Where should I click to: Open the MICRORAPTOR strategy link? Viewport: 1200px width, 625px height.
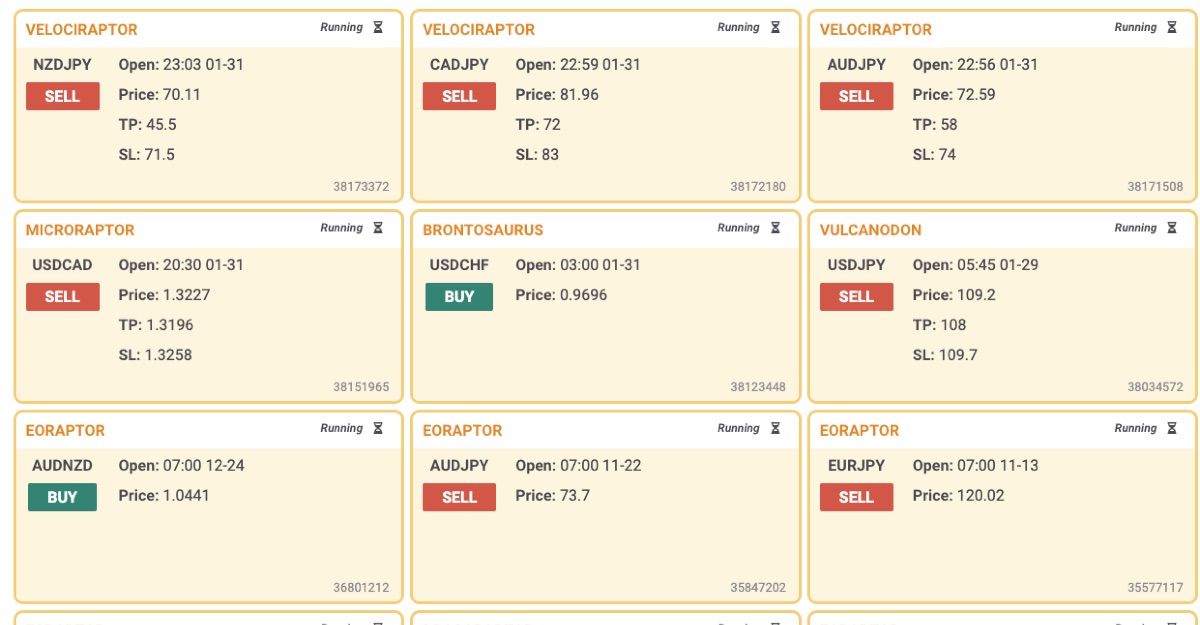(x=78, y=230)
